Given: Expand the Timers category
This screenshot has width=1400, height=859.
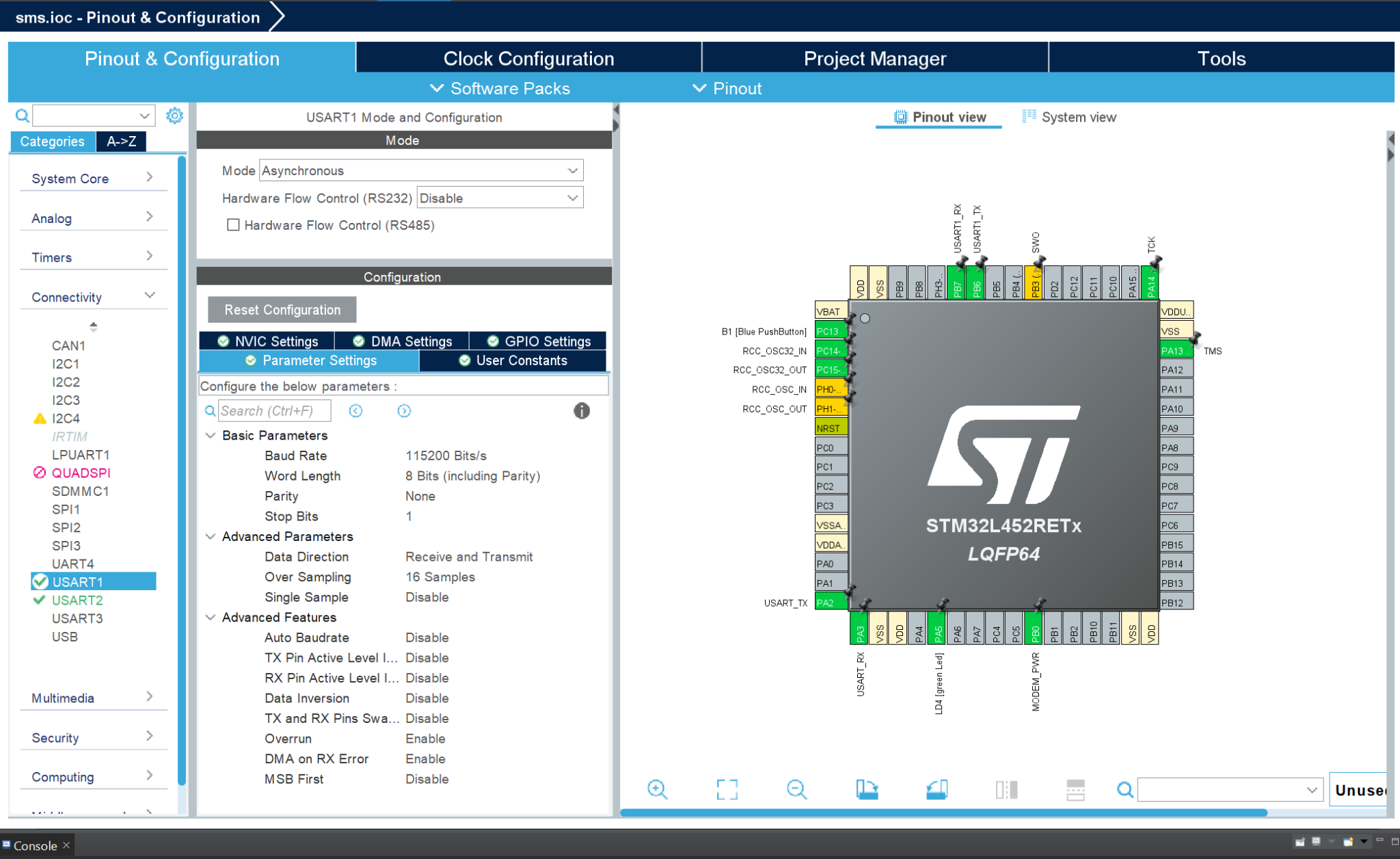Looking at the screenshot, I should point(94,257).
